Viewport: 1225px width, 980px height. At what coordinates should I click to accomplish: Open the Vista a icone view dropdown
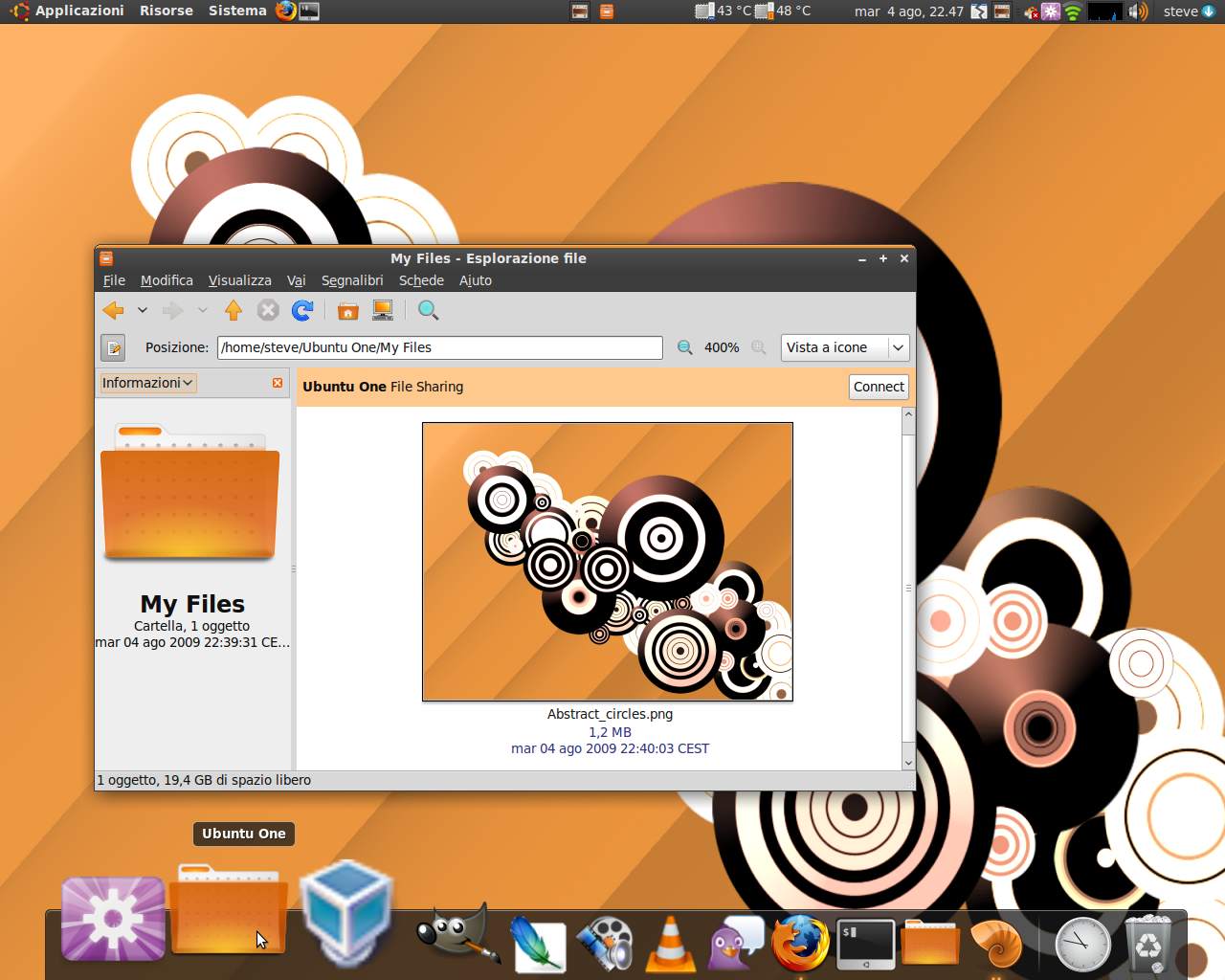point(845,347)
